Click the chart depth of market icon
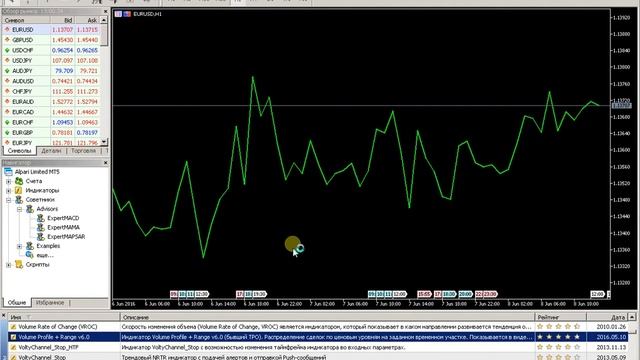640x360 pixels. tap(127, 14)
